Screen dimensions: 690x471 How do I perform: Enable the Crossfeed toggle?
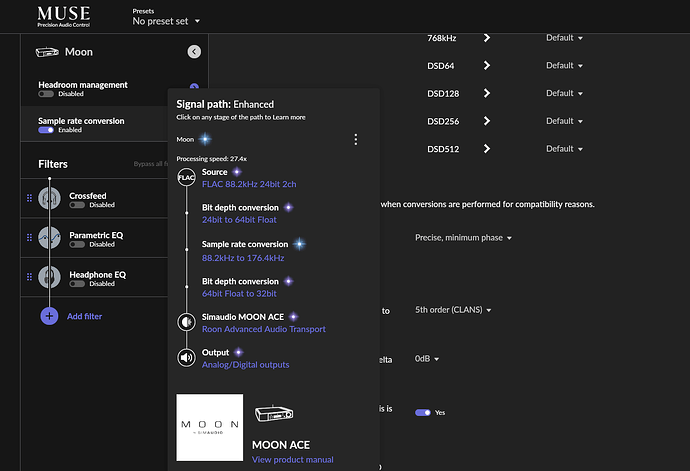[77, 205]
